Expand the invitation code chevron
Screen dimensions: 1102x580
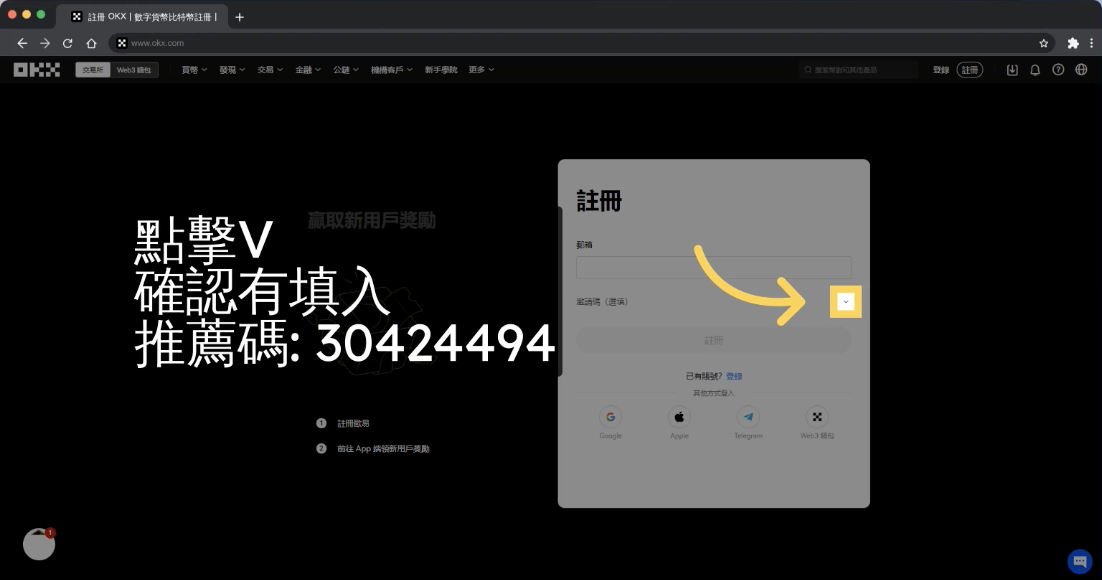(845, 302)
